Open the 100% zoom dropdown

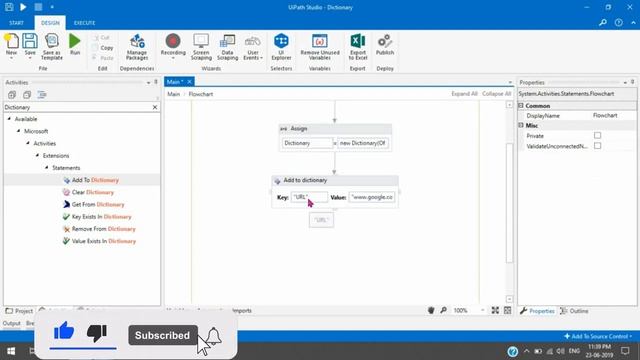[x=482, y=311]
